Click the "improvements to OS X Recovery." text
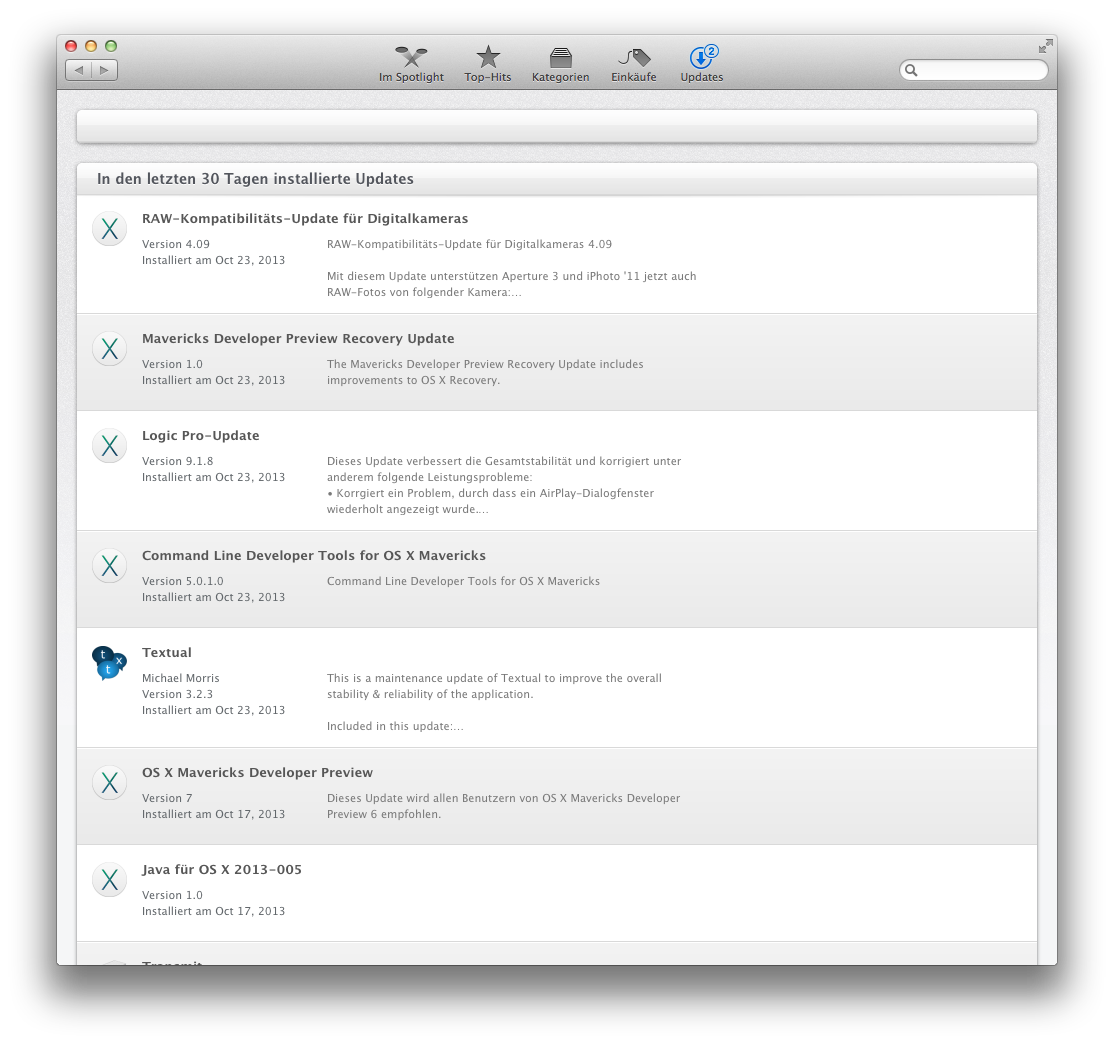 [413, 380]
